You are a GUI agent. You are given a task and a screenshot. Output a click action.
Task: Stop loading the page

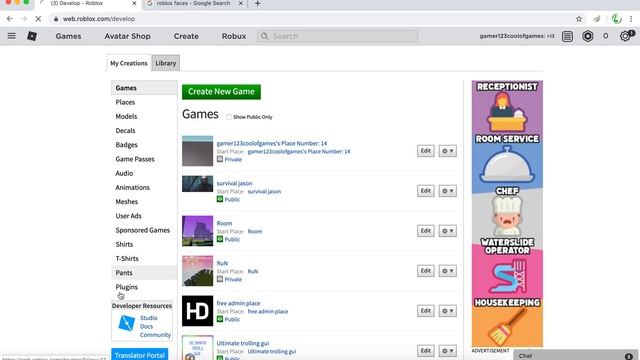pos(38,19)
